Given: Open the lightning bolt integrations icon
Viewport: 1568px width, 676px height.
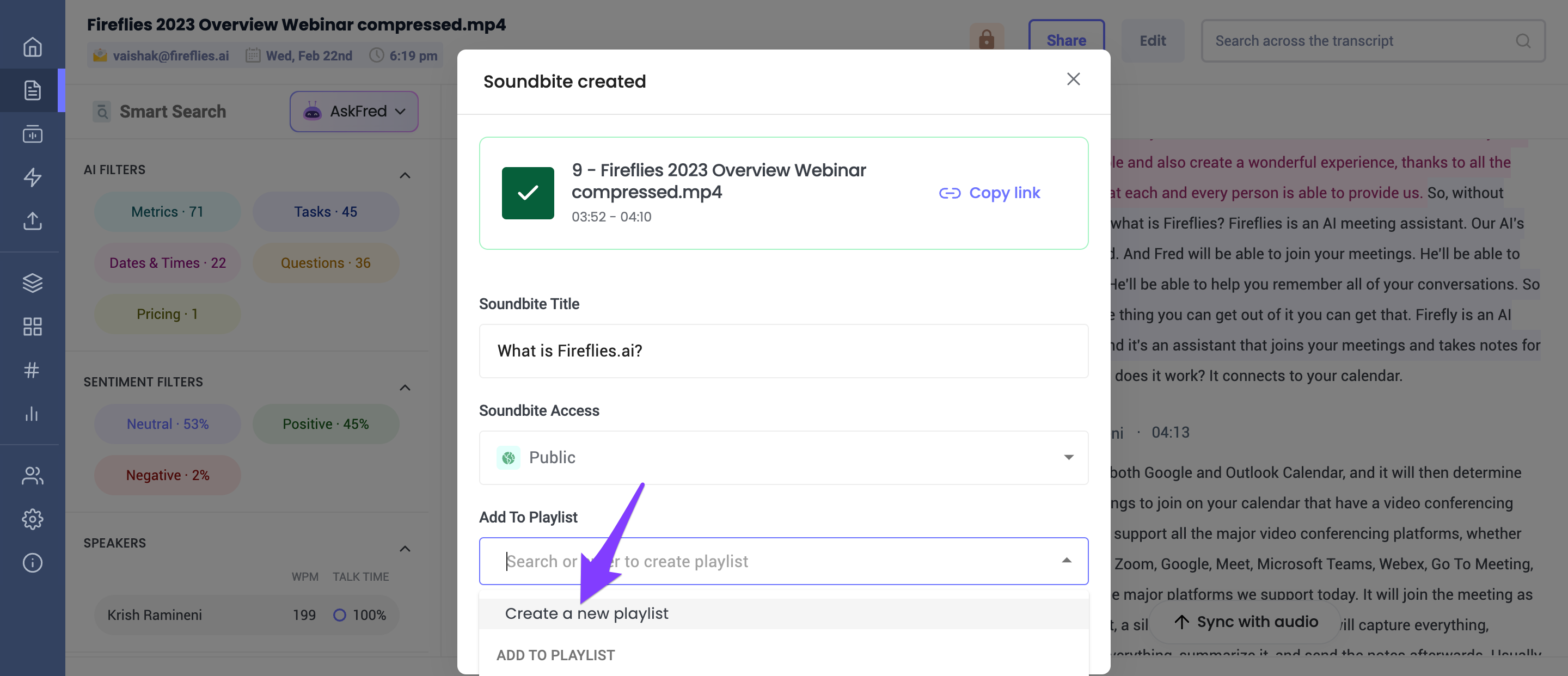Looking at the screenshot, I should (x=32, y=177).
